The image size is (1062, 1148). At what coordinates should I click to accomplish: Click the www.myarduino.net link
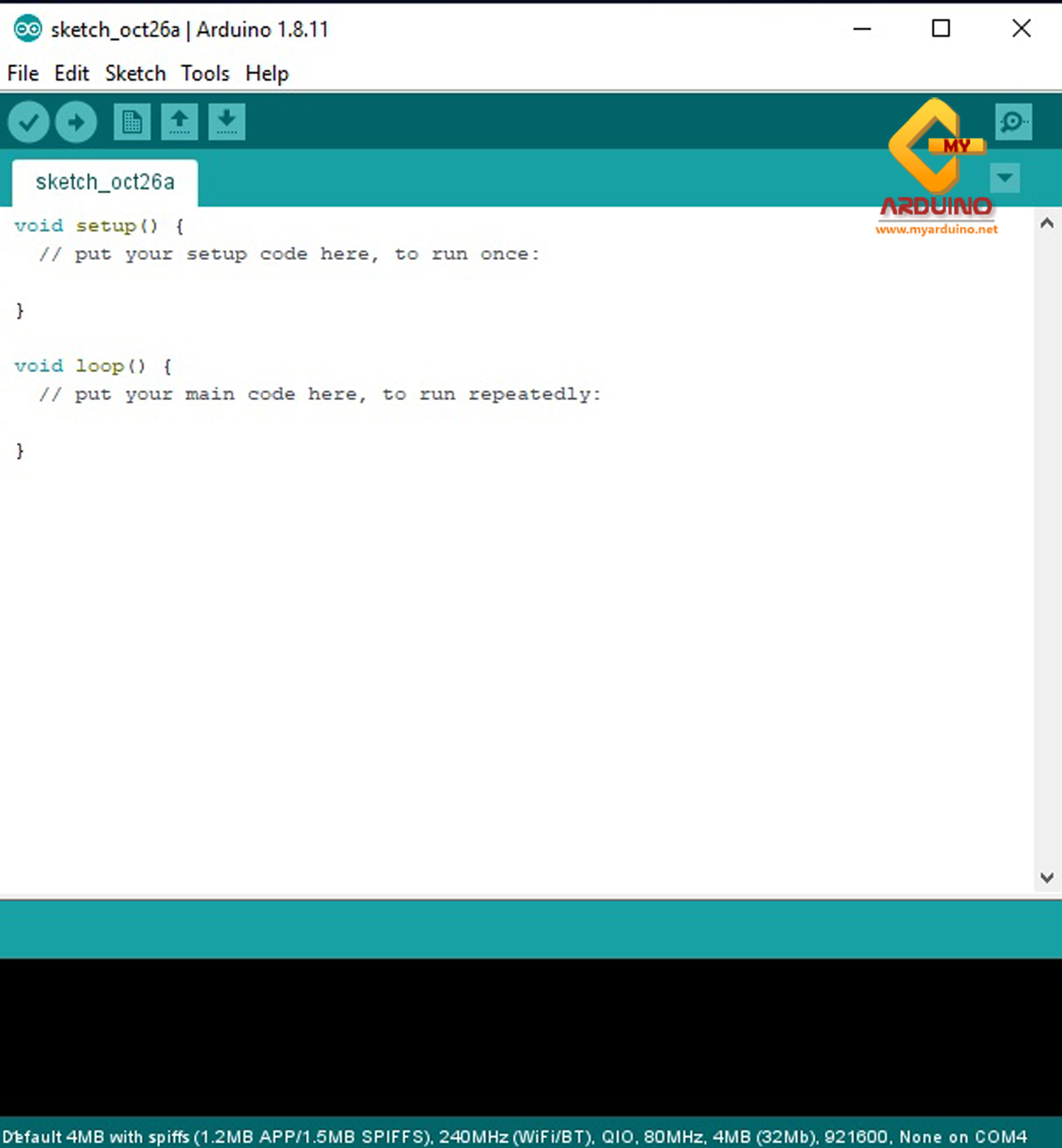(936, 229)
